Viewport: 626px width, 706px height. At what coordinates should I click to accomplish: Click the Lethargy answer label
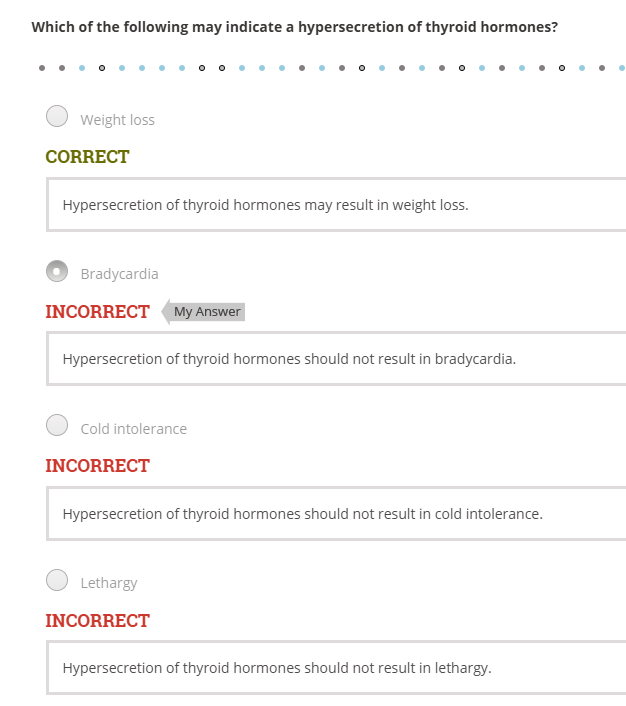tap(109, 583)
